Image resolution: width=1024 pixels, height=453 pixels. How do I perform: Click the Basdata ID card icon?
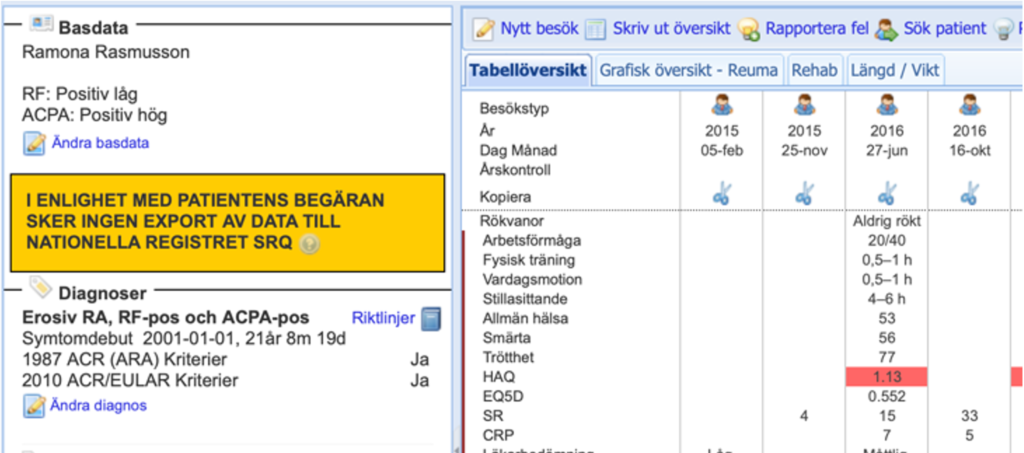click(x=41, y=23)
